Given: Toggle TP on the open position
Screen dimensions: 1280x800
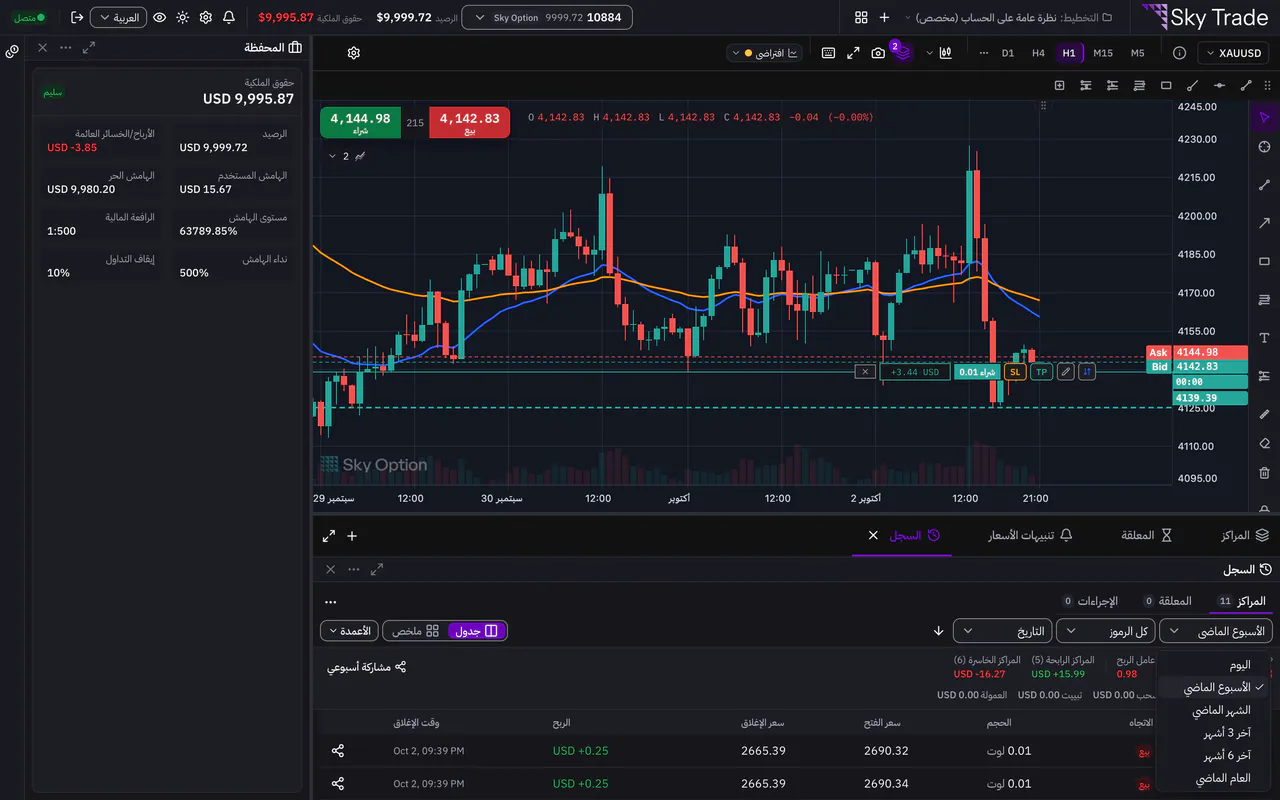Looking at the screenshot, I should coord(1041,372).
